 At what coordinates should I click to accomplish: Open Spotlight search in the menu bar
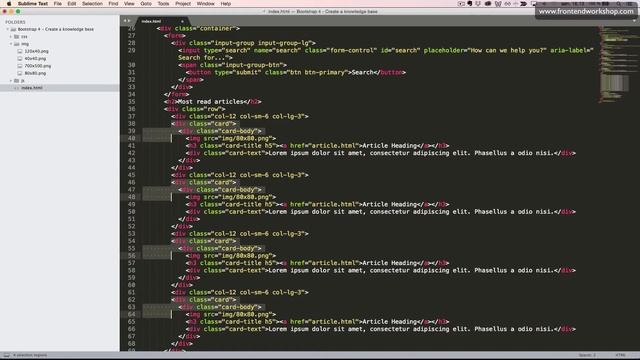[x=619, y=4]
